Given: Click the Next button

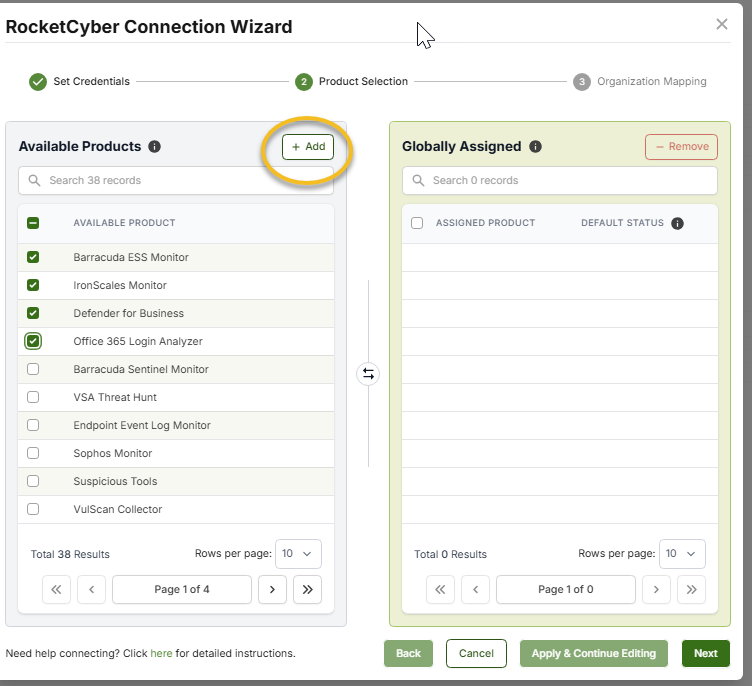Looking at the screenshot, I should pos(705,653).
